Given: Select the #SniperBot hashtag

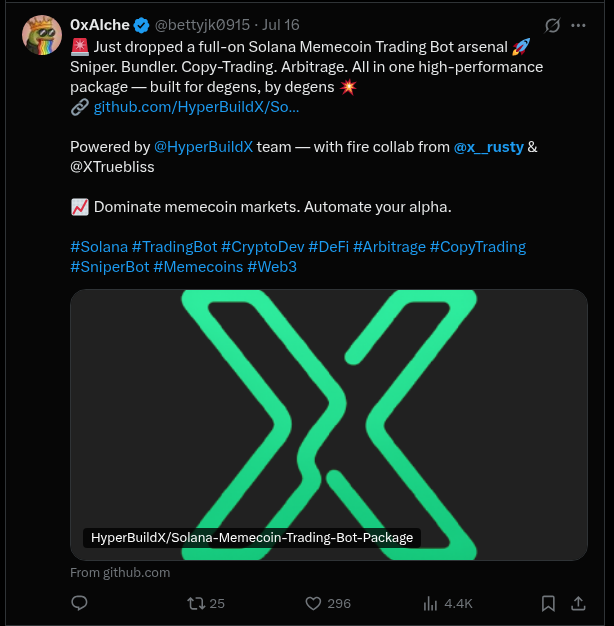Looking at the screenshot, I should 109,267.
